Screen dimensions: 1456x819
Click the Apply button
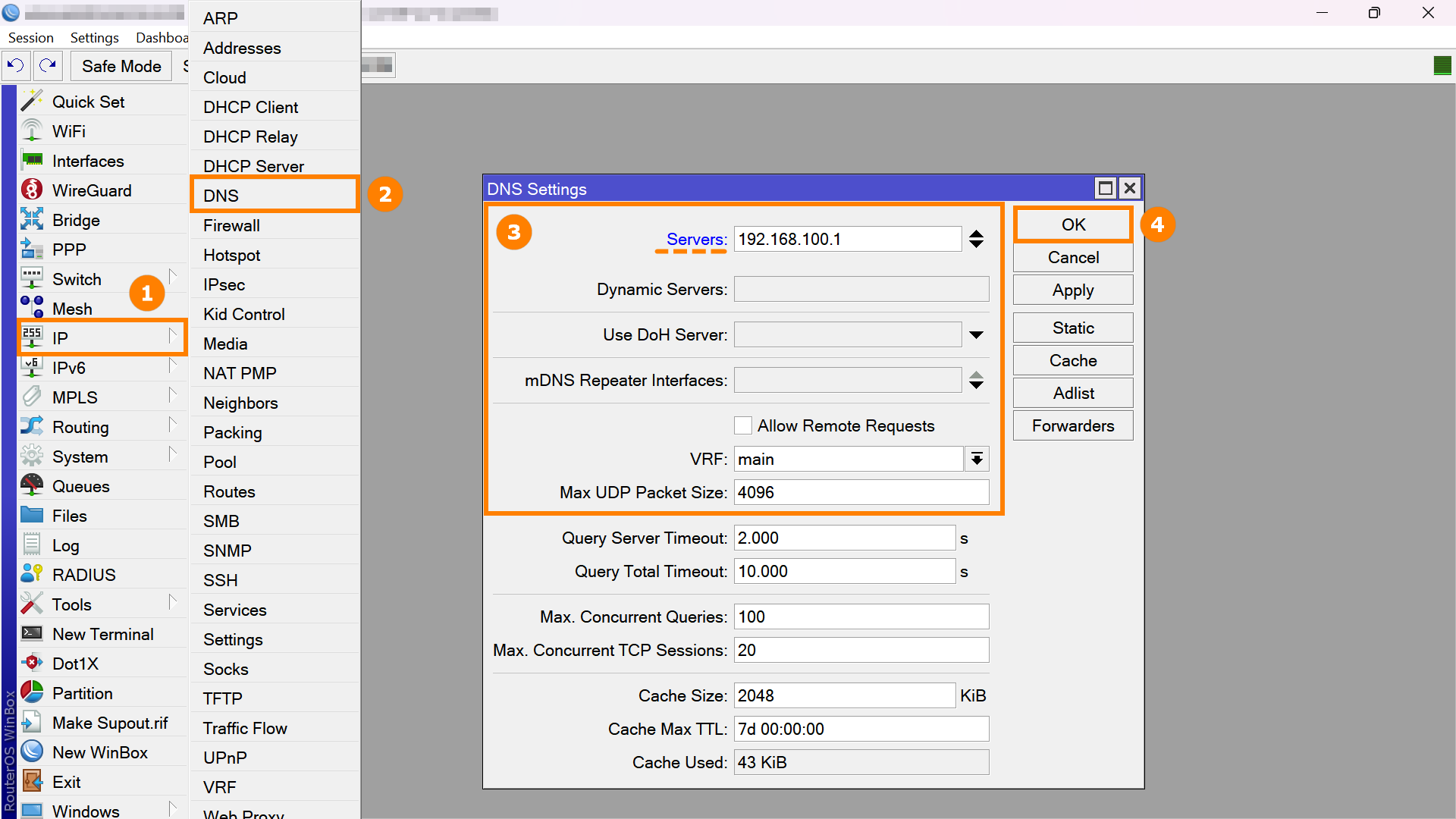pos(1073,290)
